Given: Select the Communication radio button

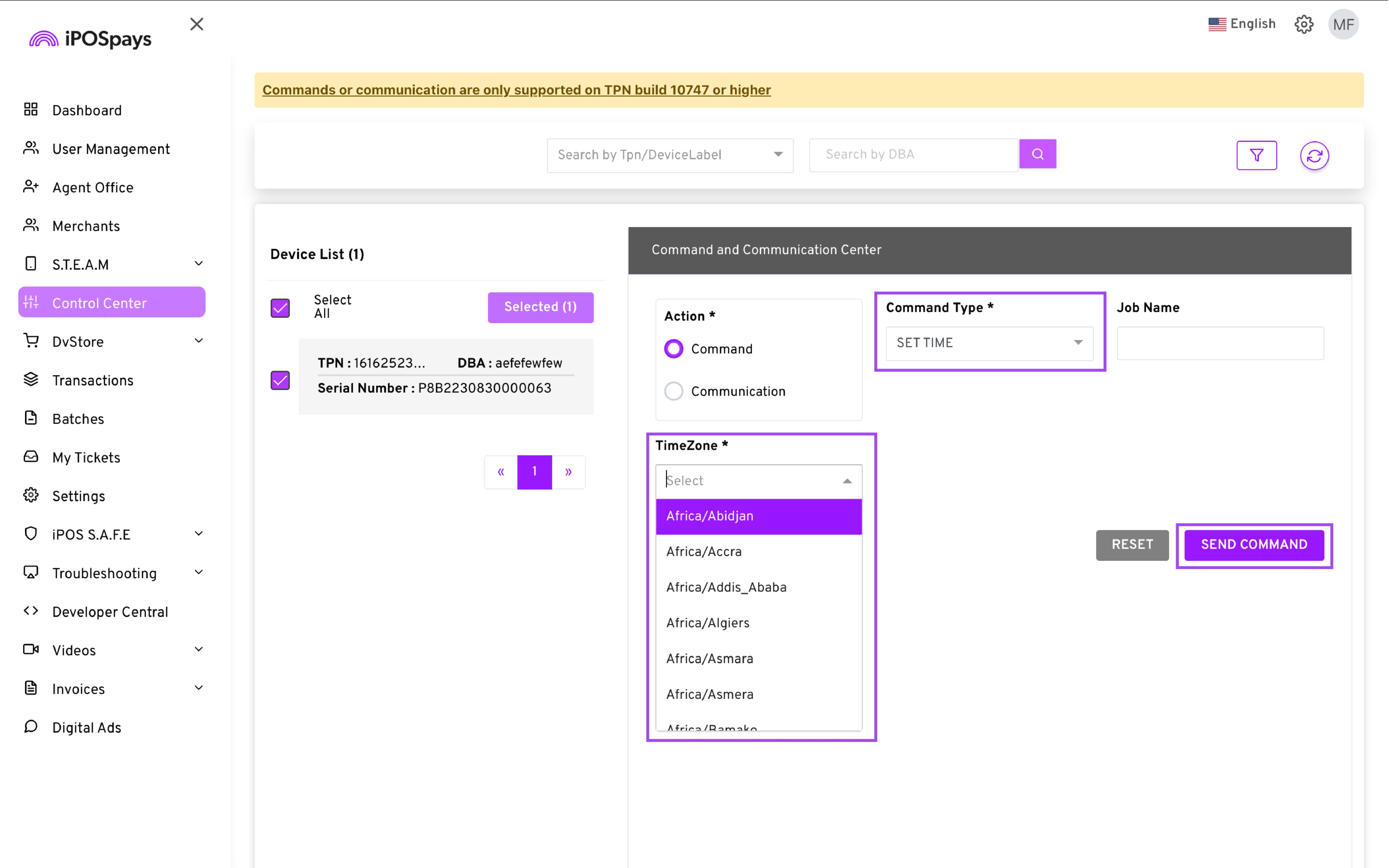Looking at the screenshot, I should [674, 391].
